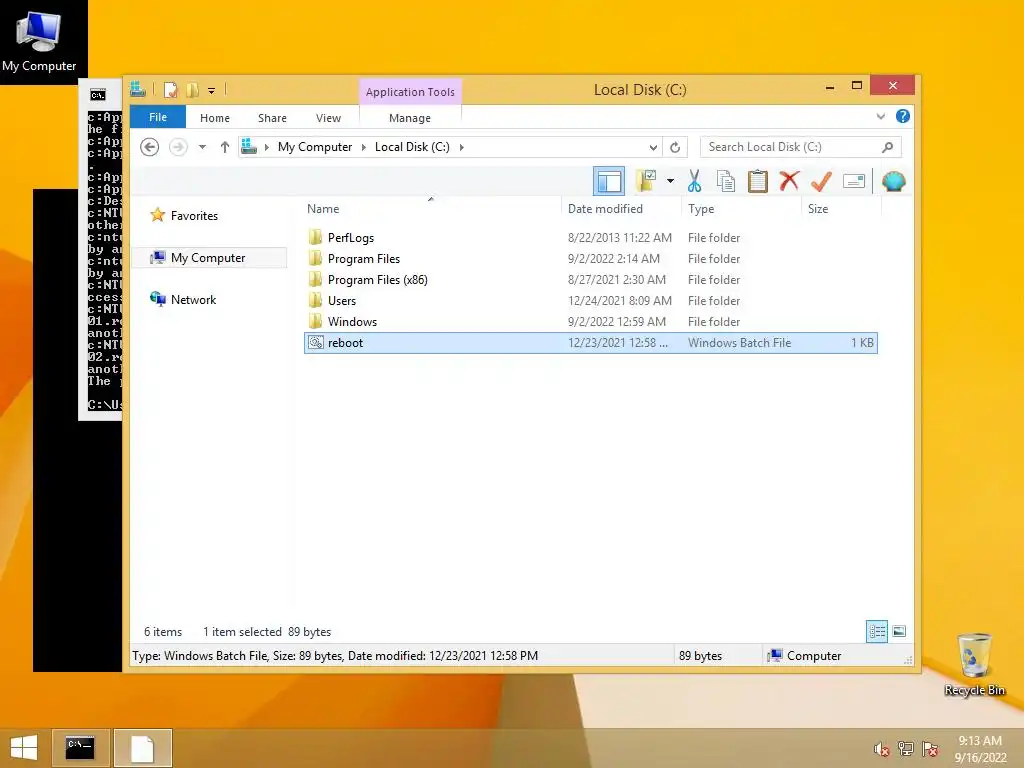The width and height of the screenshot is (1024, 768).
Task: Copy selected item using toolbar icon
Action: coord(726,181)
